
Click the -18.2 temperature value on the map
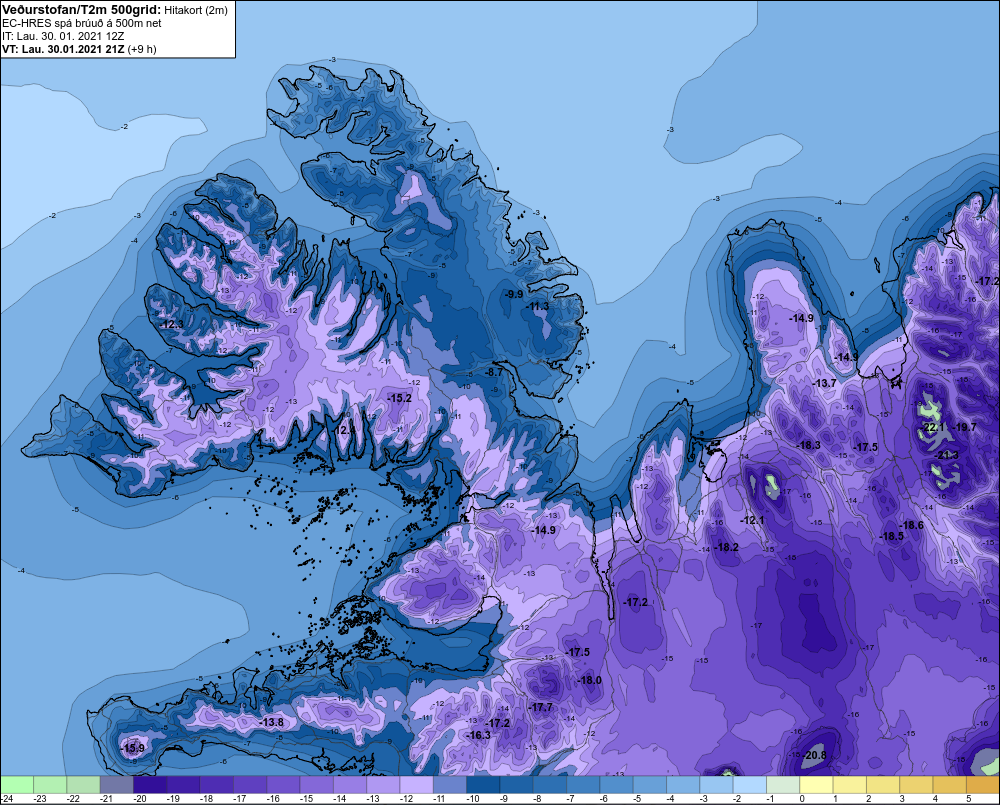click(x=726, y=547)
